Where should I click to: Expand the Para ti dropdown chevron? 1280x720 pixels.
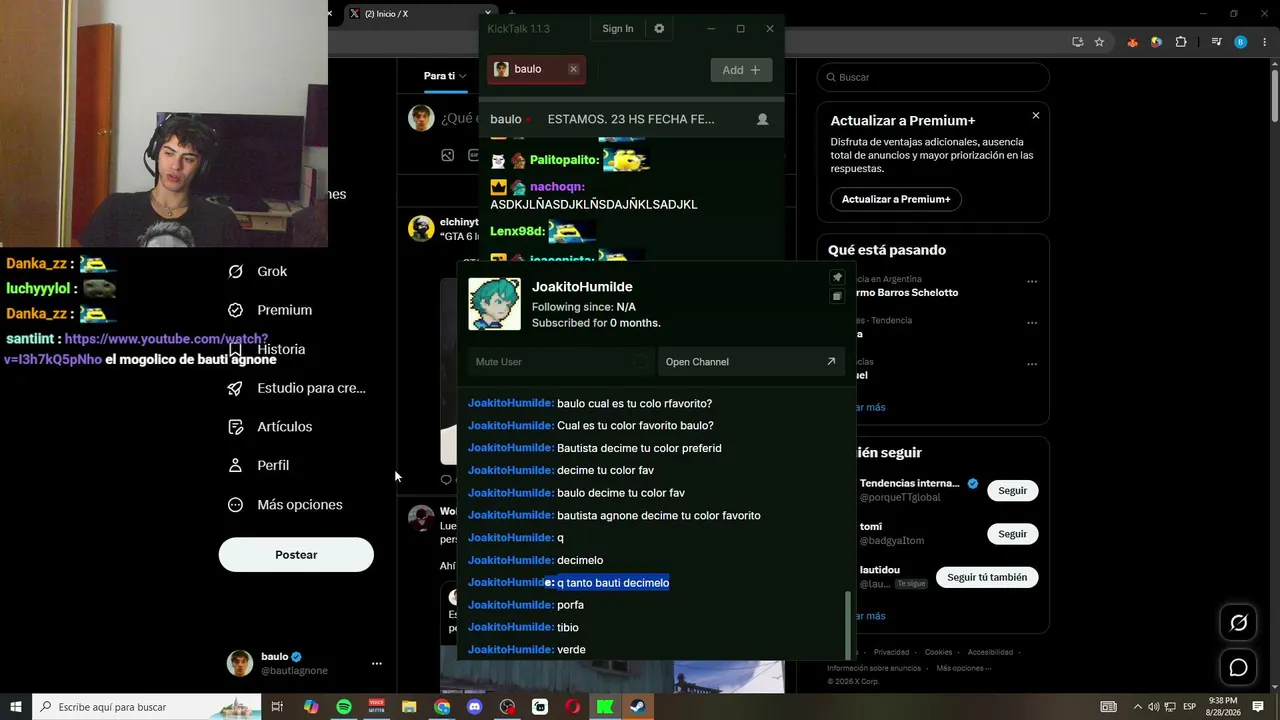click(463, 76)
